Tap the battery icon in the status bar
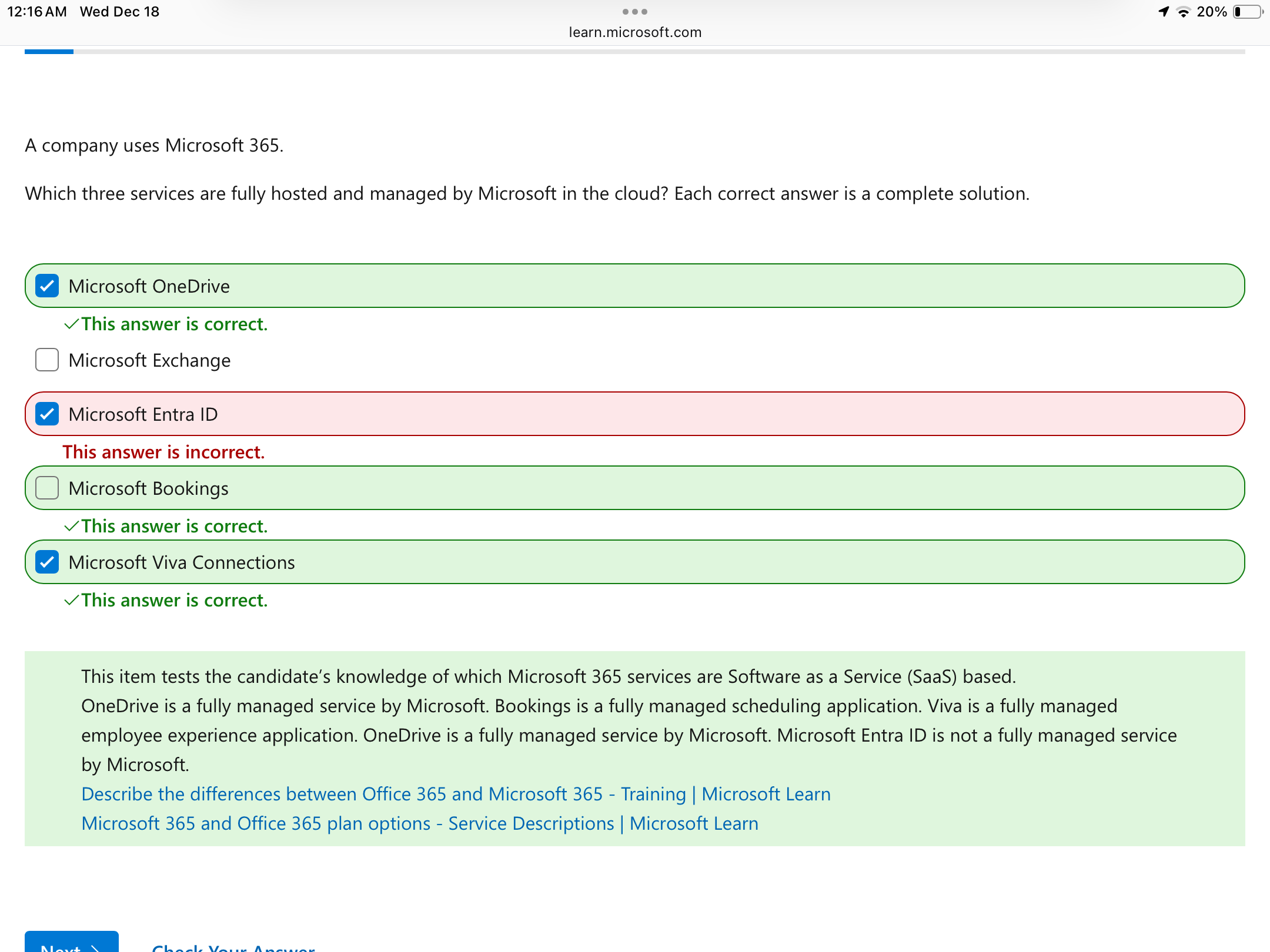The width and height of the screenshot is (1270, 952). pos(1248,12)
